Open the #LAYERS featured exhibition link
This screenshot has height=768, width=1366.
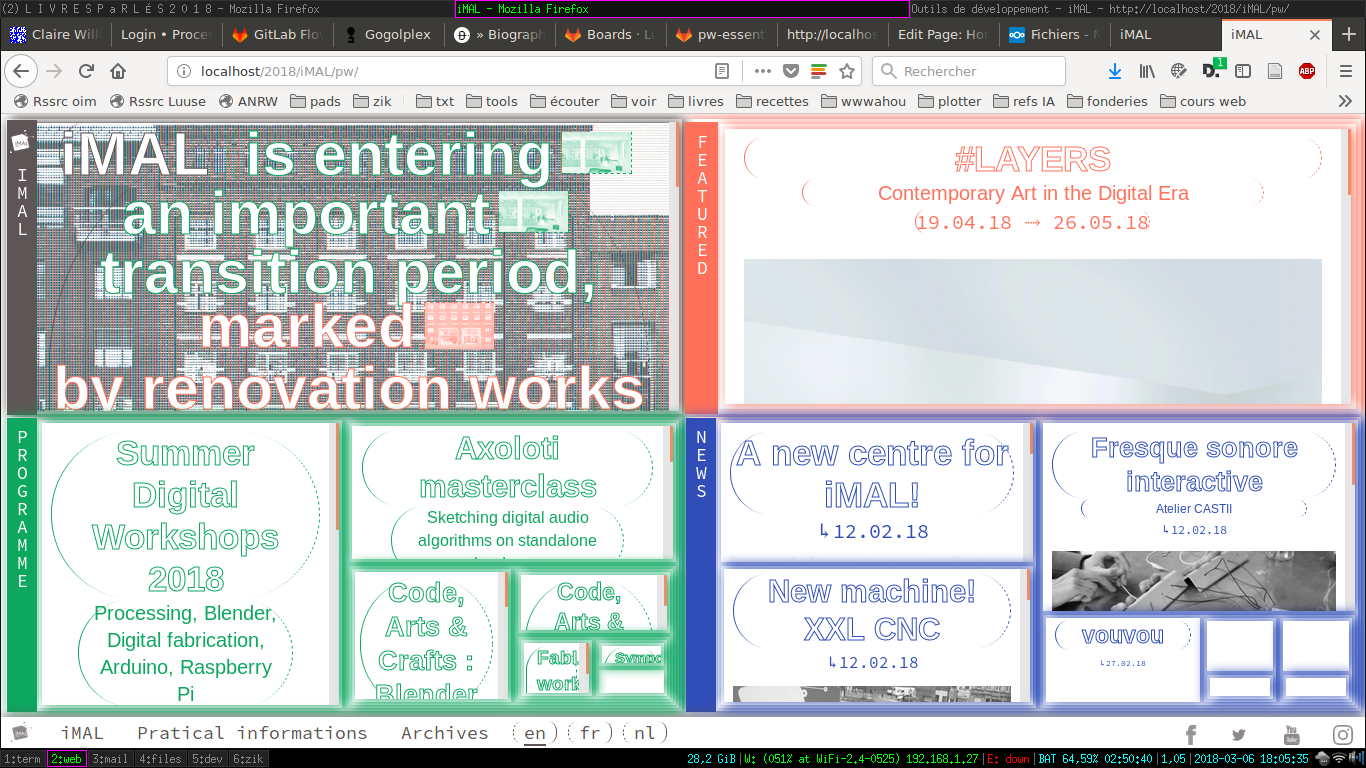(x=1032, y=160)
